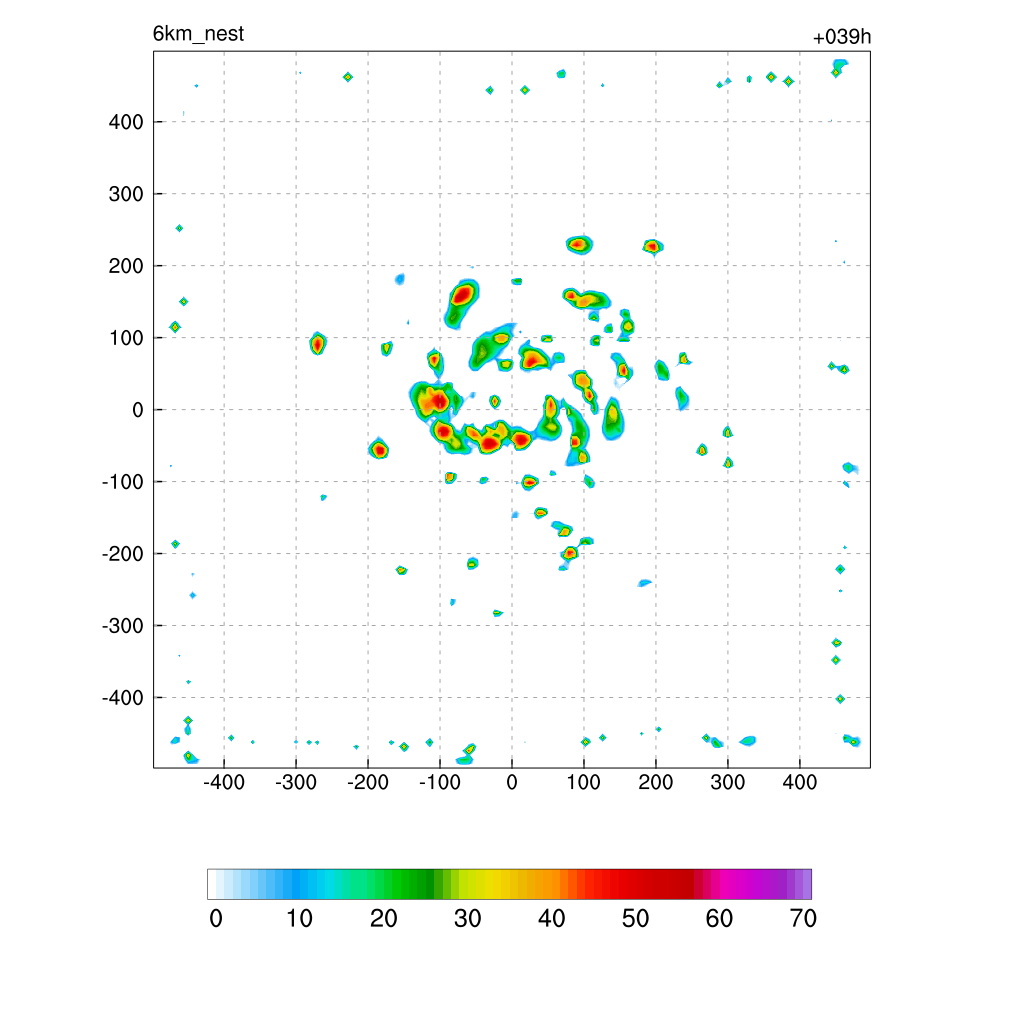Click the colorbar label '70'
Viewport: 1024px width, 1024px height.
click(803, 919)
